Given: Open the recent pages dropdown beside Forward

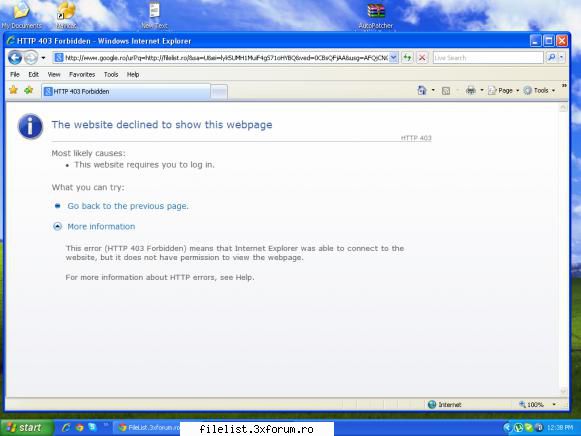Looking at the screenshot, I should tap(43, 58).
